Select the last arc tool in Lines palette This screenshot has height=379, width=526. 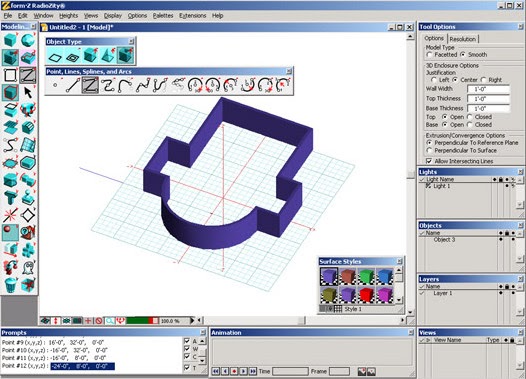282,85
